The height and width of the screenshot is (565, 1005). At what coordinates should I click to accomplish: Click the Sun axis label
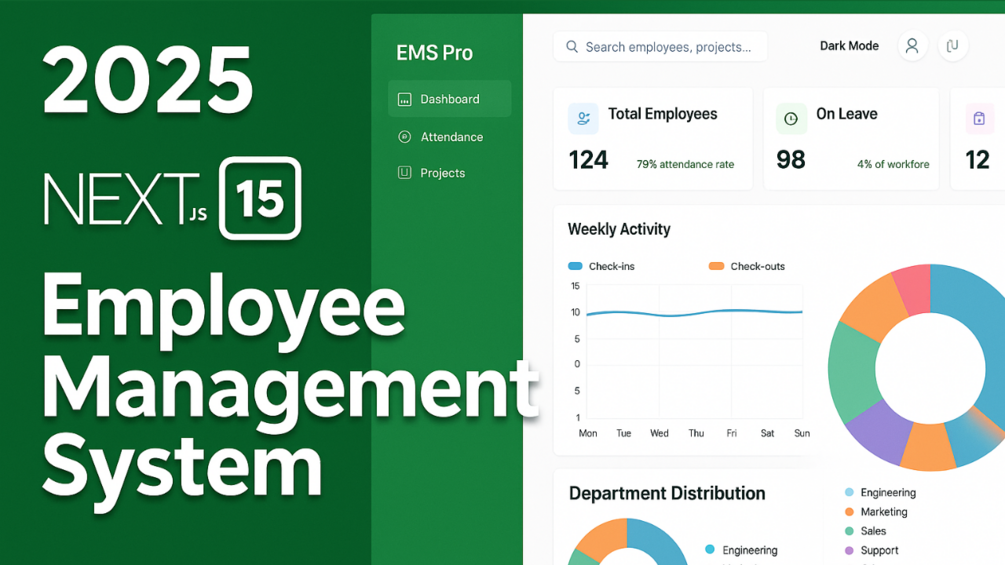pyautogui.click(x=802, y=434)
